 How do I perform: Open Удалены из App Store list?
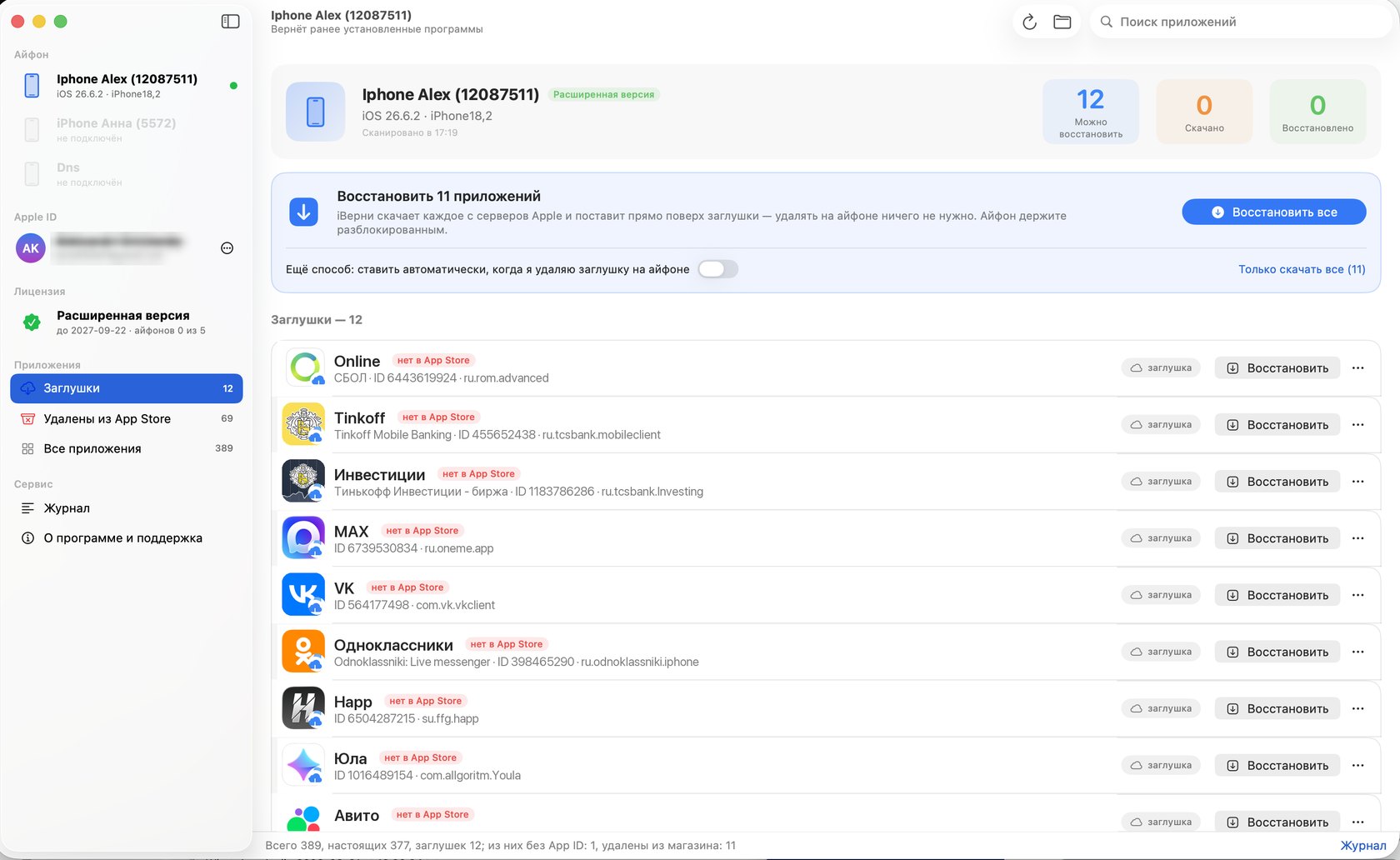click(x=127, y=418)
